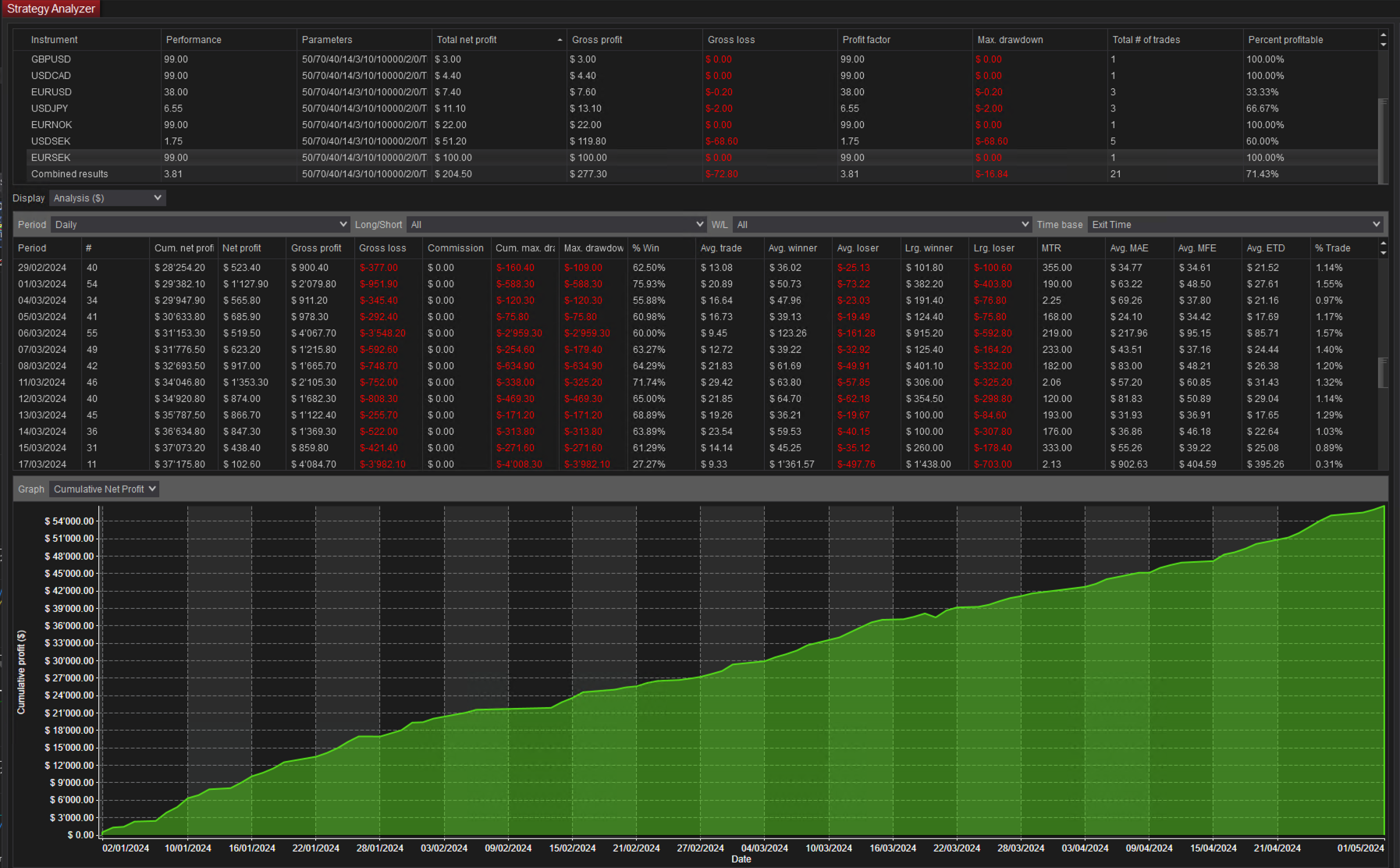The height and width of the screenshot is (868, 1400).
Task: Select the Strategy Analyzer tab
Action: pos(51,9)
